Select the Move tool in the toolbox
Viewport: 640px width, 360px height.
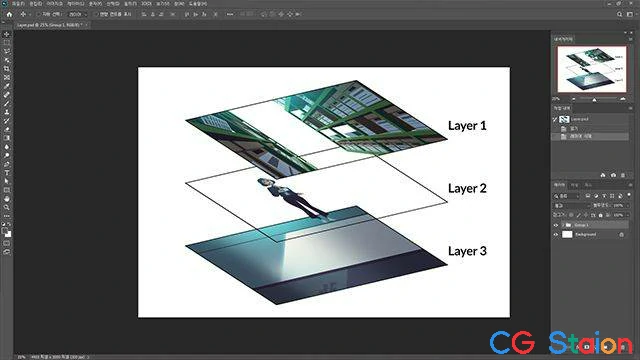(7, 34)
